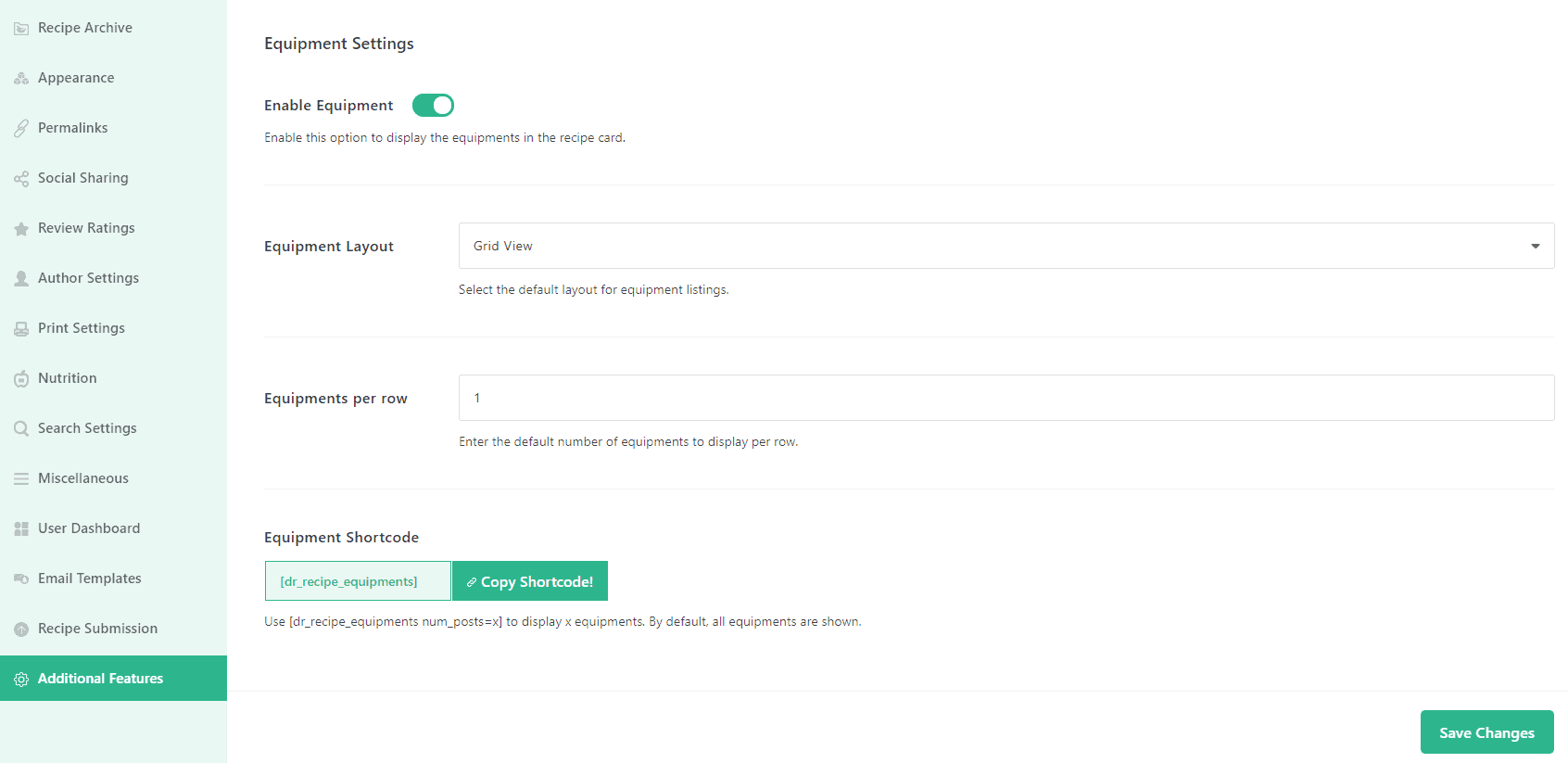Click the Recipe Archive folder icon
Viewport: 1568px width, 763px height.
coord(21,29)
